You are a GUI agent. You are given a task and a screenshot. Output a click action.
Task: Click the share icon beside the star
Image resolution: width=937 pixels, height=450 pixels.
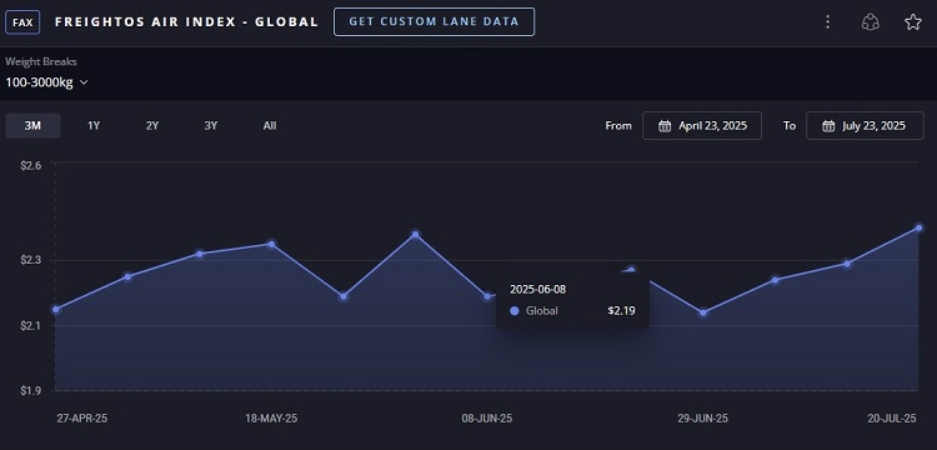(x=870, y=22)
